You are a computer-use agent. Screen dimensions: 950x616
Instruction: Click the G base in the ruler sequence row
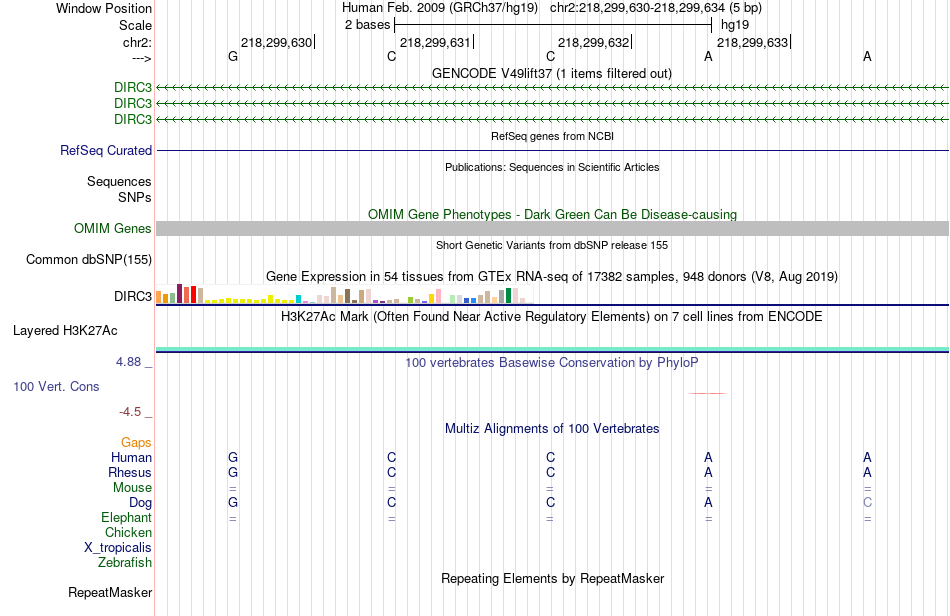pyautogui.click(x=233, y=56)
